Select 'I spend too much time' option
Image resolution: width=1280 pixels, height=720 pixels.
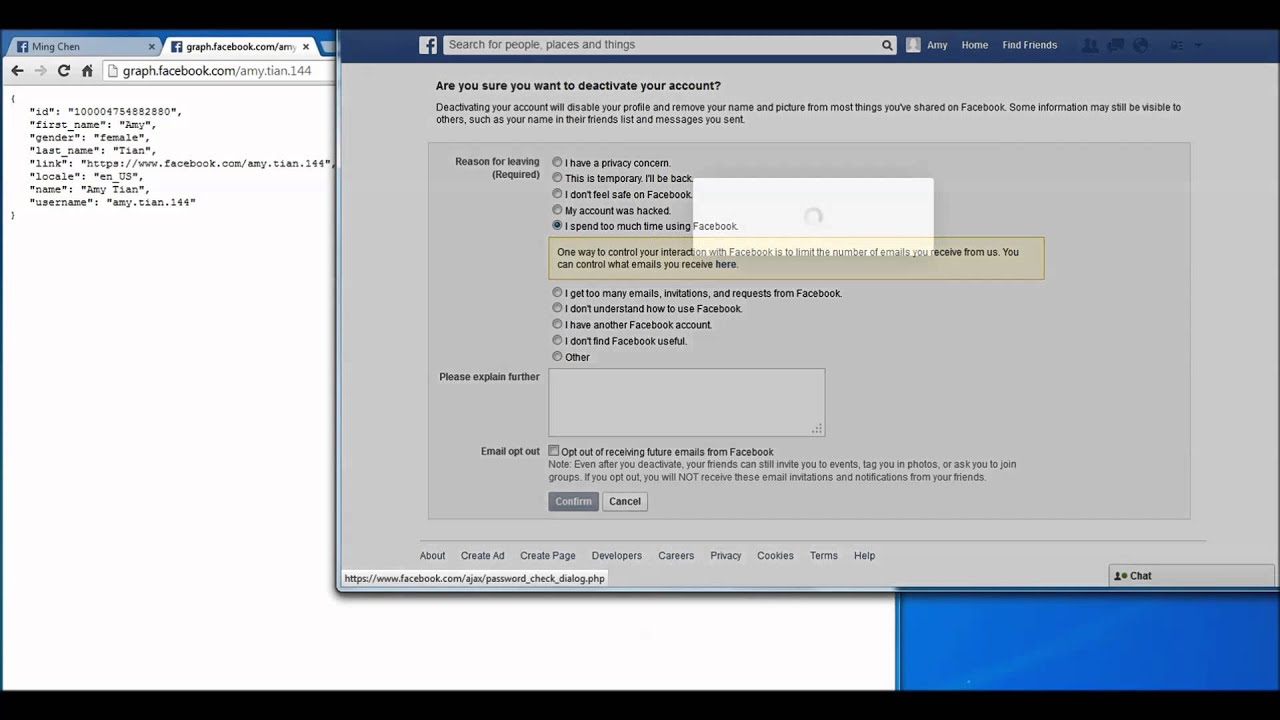point(557,226)
